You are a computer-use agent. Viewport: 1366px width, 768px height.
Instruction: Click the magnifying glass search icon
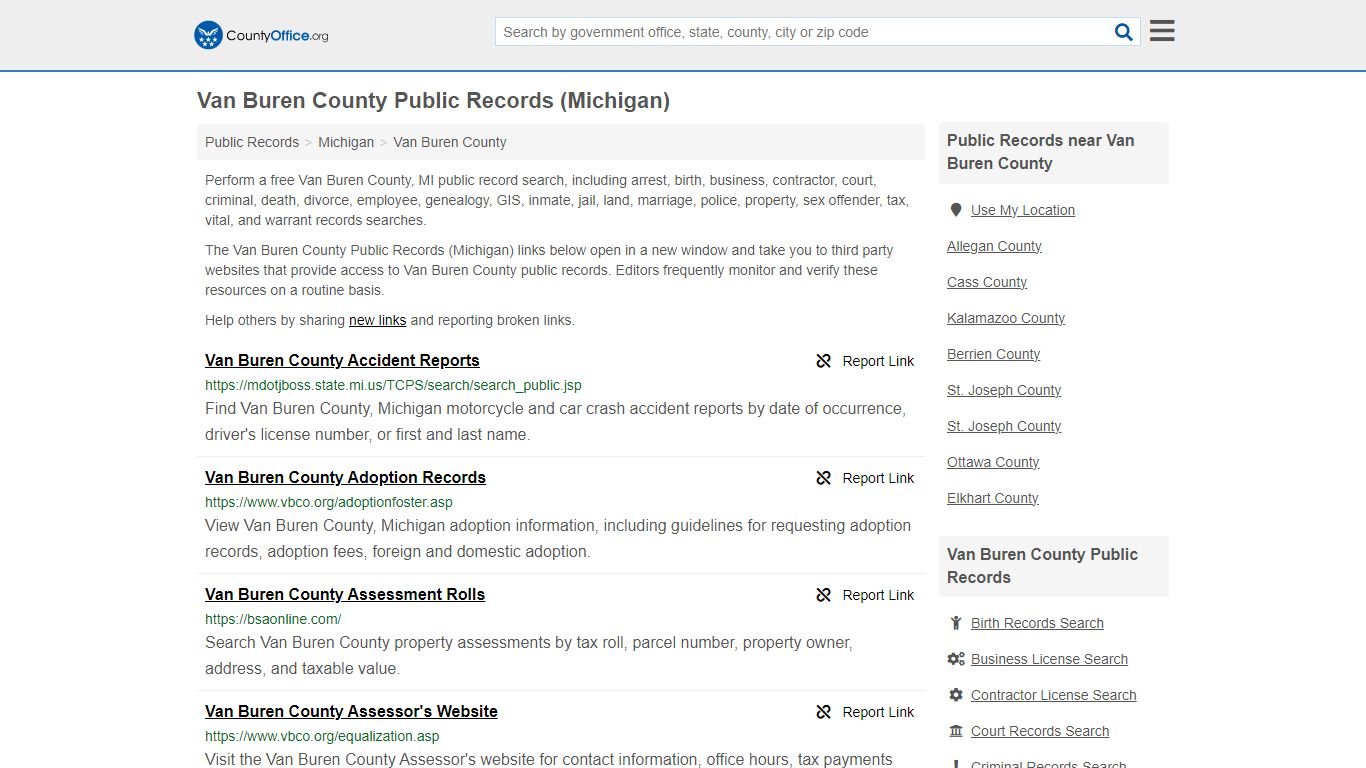[1124, 32]
